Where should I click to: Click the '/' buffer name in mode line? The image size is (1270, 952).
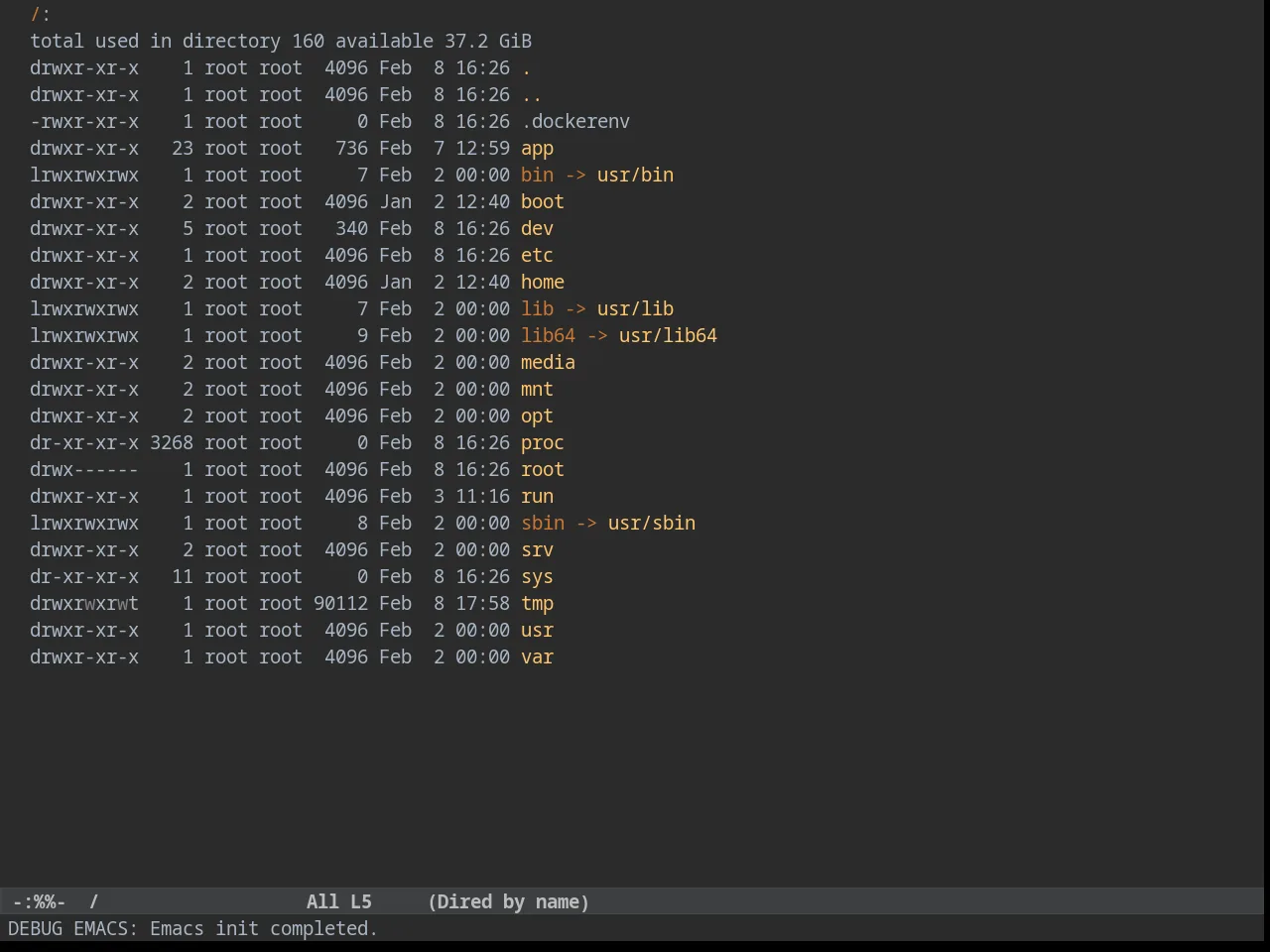(94, 902)
